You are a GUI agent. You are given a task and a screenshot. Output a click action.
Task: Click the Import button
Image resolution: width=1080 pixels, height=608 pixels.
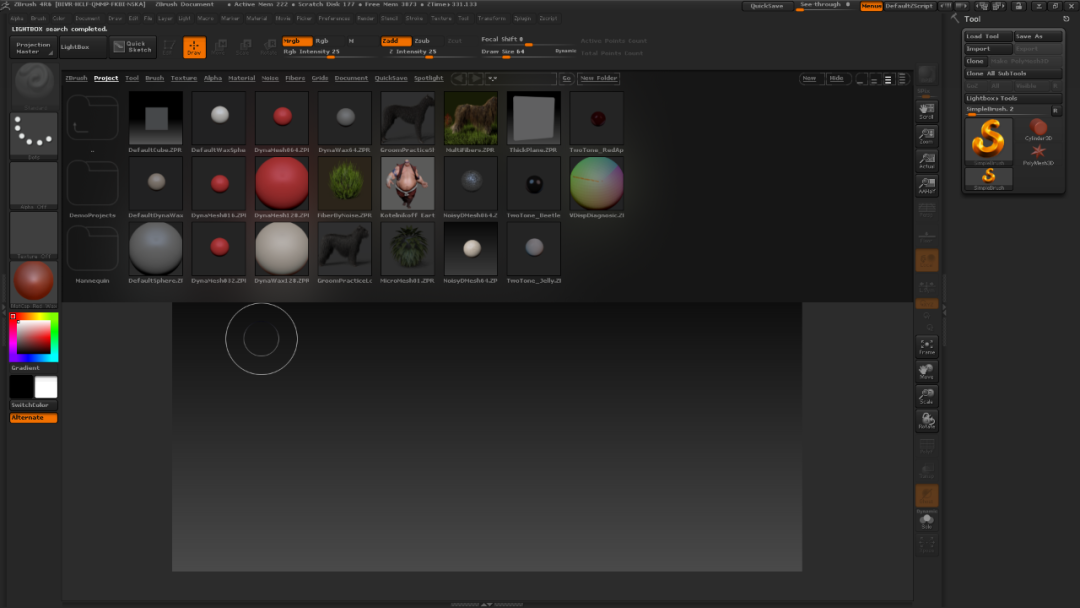point(988,49)
